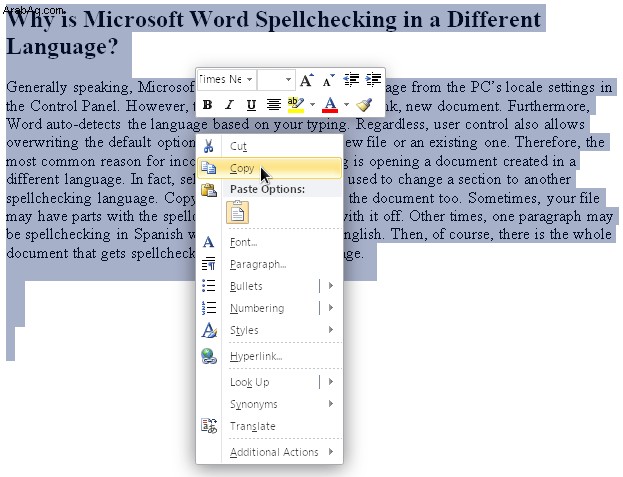Open font color dropdown arrow
The image size is (623, 477).
346,105
